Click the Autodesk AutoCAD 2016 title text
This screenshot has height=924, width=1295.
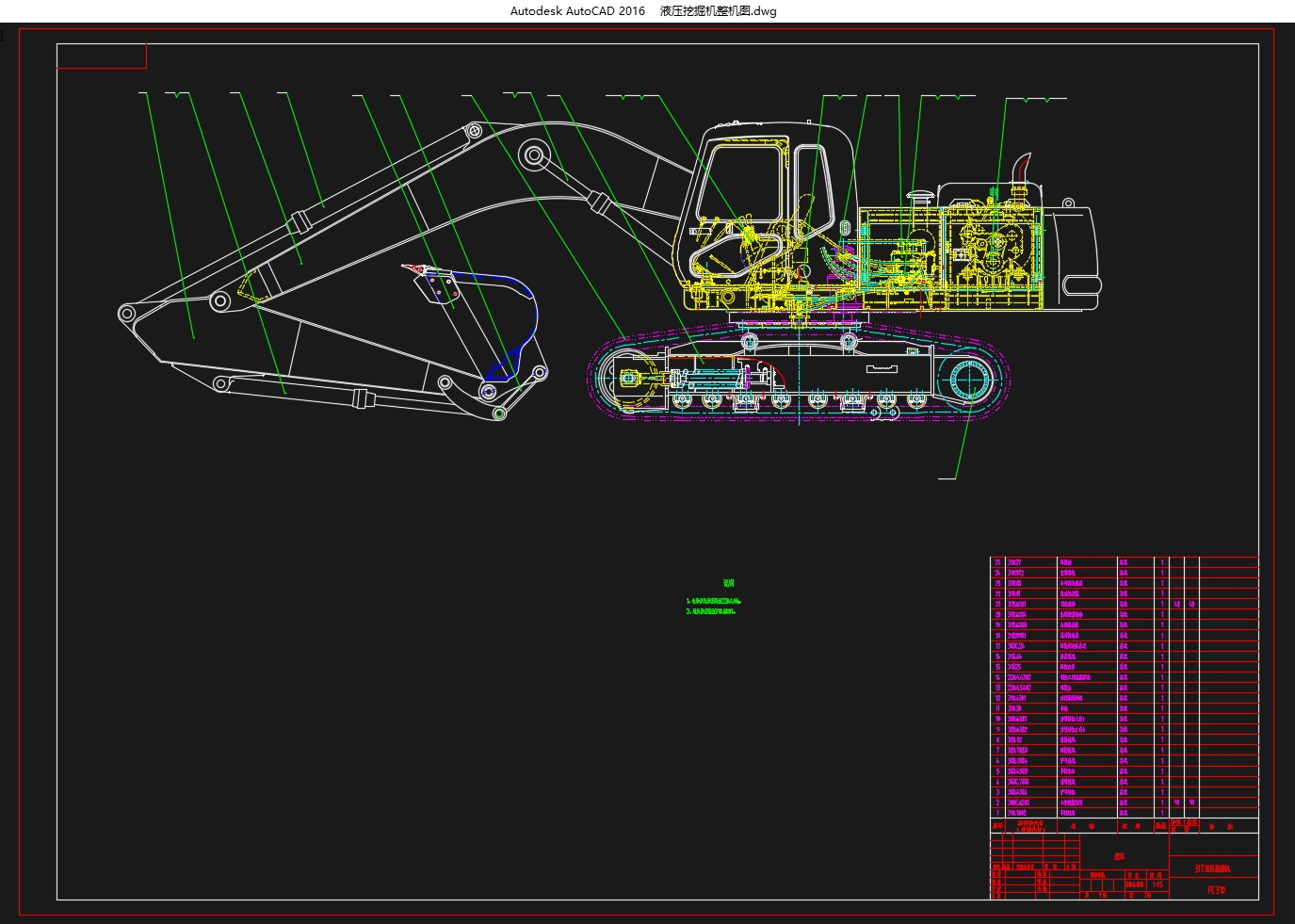click(577, 11)
